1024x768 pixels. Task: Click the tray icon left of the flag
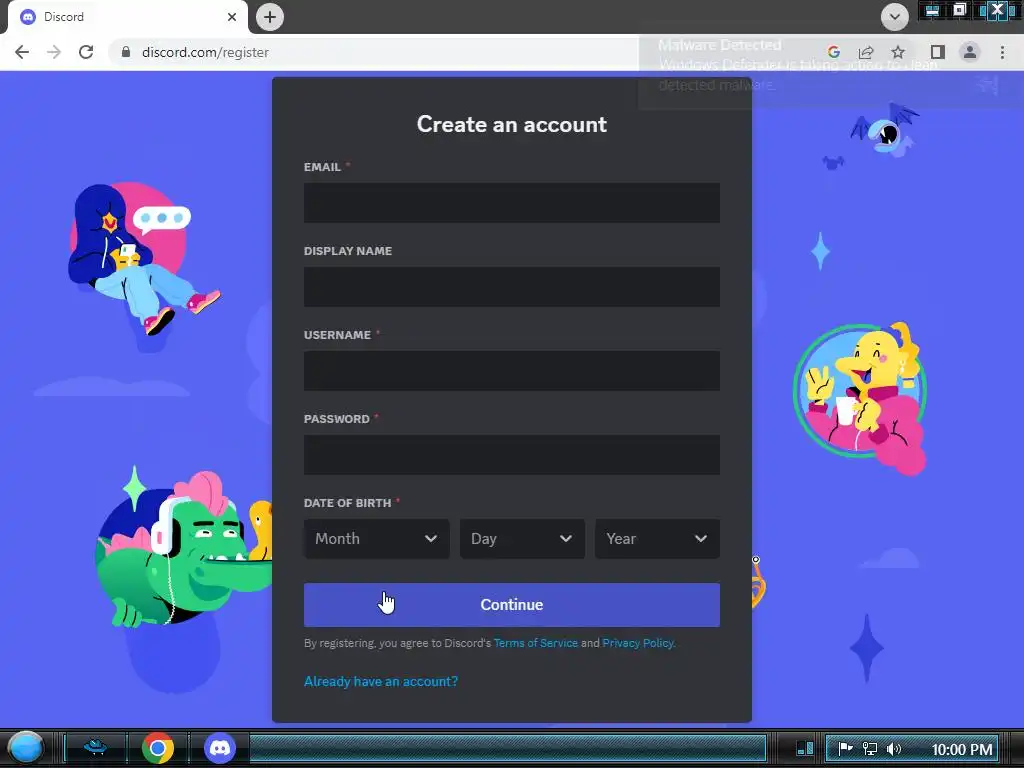[805, 748]
